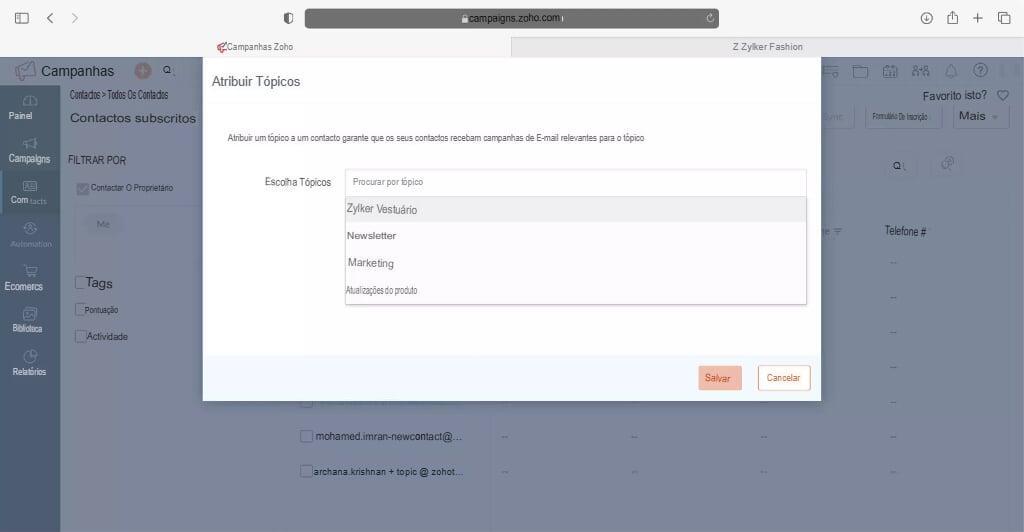The height and width of the screenshot is (532, 1024).
Task: Open the Automation sidebar icon
Action: pos(30,228)
